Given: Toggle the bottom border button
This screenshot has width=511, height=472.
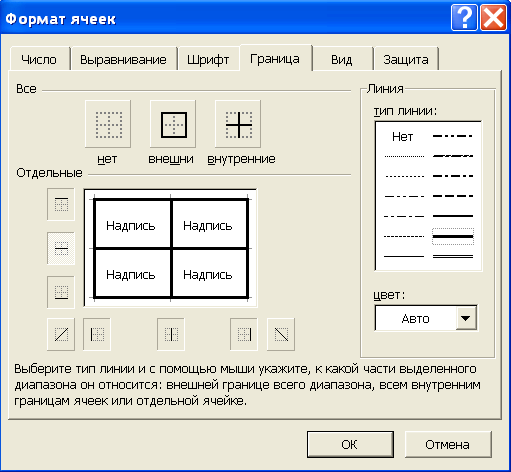Looking at the screenshot, I should (x=61, y=292).
